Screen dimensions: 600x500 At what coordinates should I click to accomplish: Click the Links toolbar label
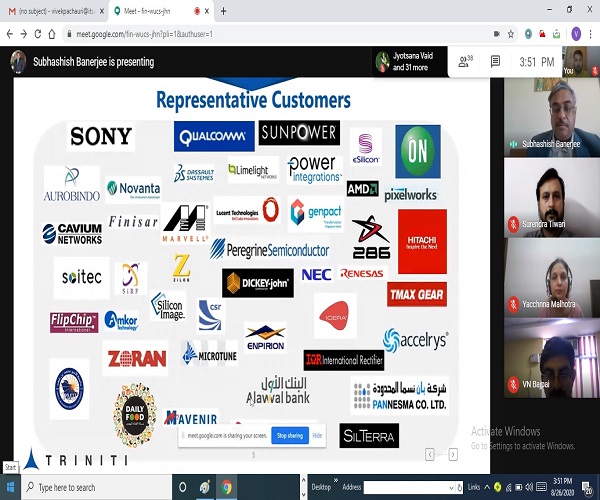pyautogui.click(x=474, y=487)
